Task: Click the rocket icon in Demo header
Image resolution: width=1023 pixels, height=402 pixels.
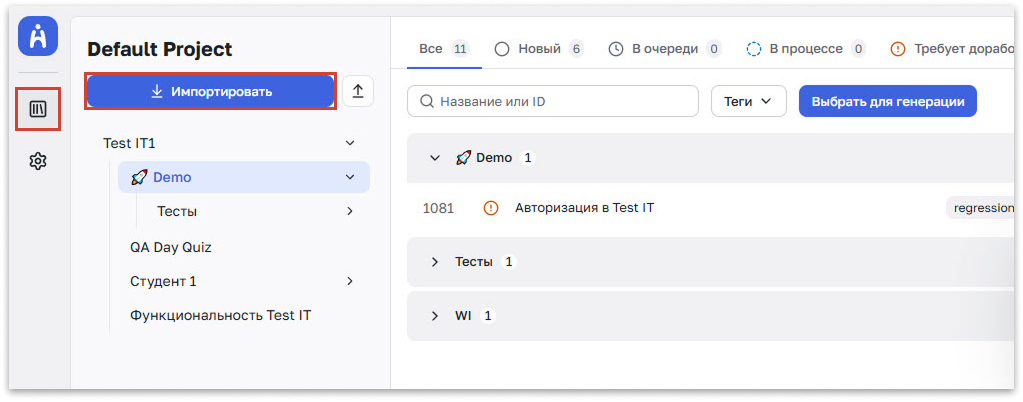Action: [x=463, y=158]
